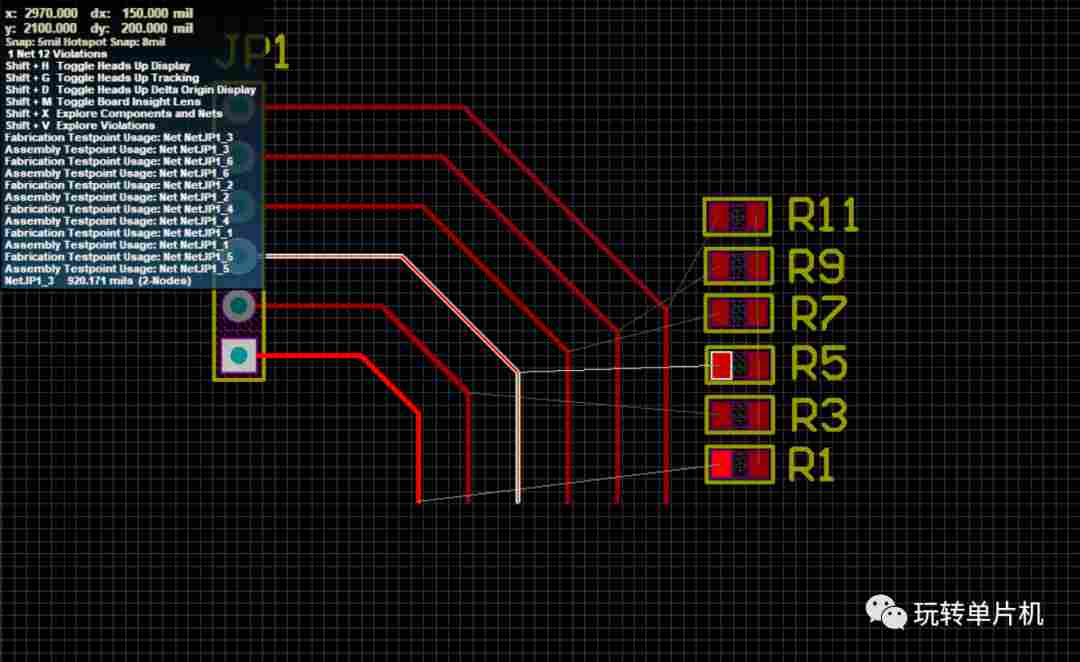1080x662 pixels.
Task: Click 'Shift + D Toggle Heads Up Delta Origin Display'
Action: point(130,90)
